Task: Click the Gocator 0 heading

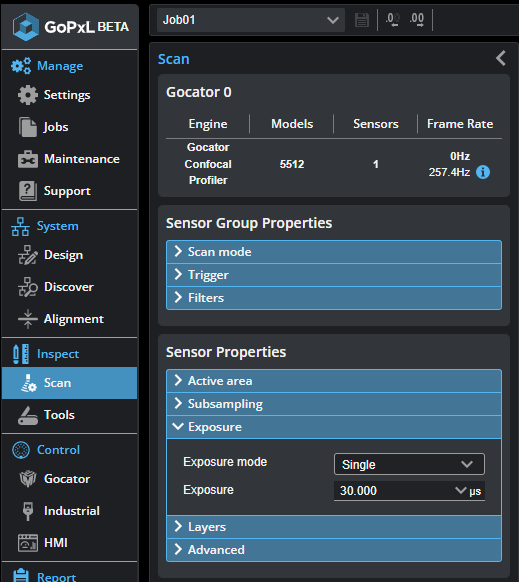Action: coord(199,92)
